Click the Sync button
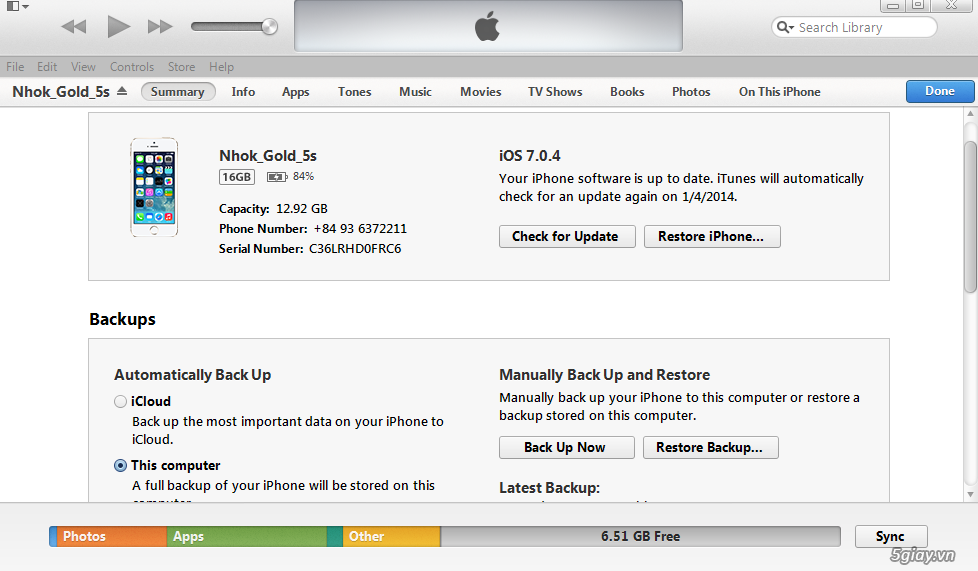978x571 pixels. [x=891, y=537]
